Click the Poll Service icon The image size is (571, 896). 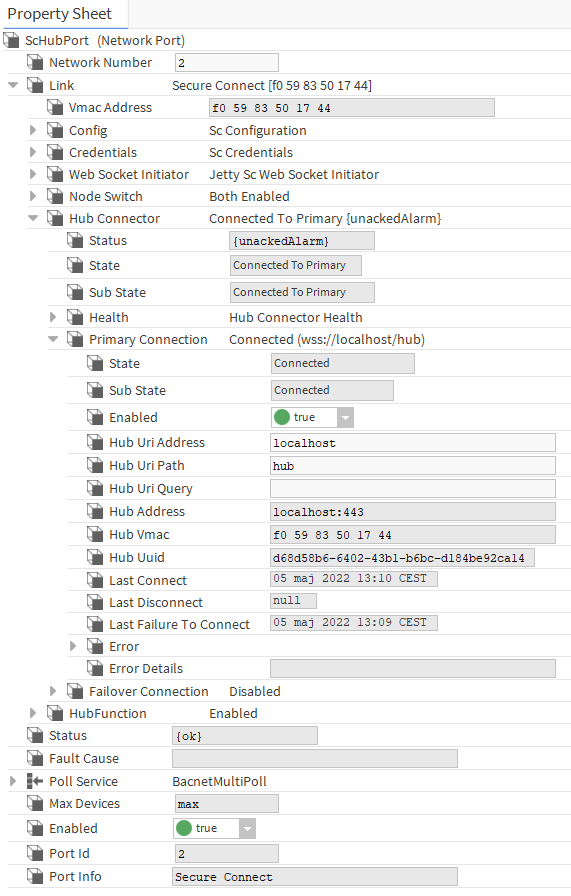pyautogui.click(x=35, y=781)
